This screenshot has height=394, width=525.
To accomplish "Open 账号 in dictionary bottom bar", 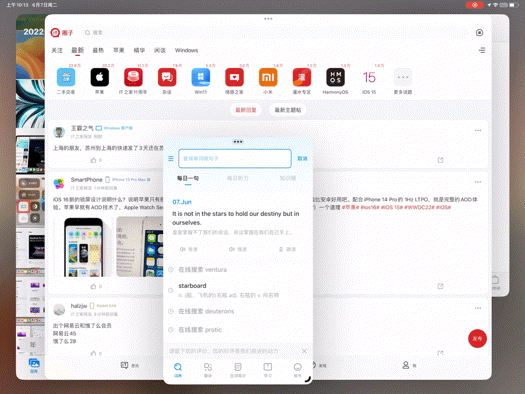I will click(298, 370).
